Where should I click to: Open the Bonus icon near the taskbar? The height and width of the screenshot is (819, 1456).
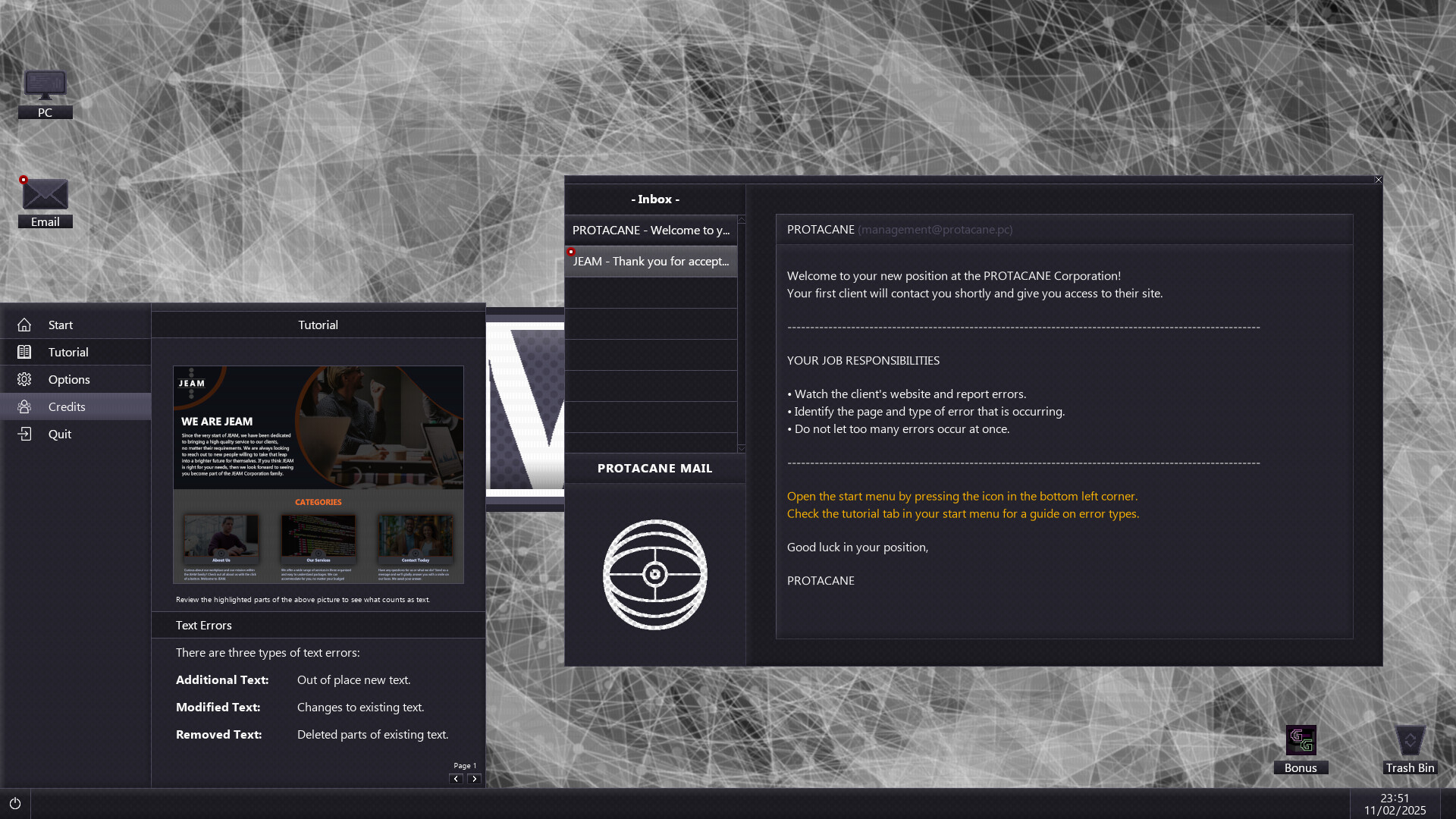coord(1301,740)
